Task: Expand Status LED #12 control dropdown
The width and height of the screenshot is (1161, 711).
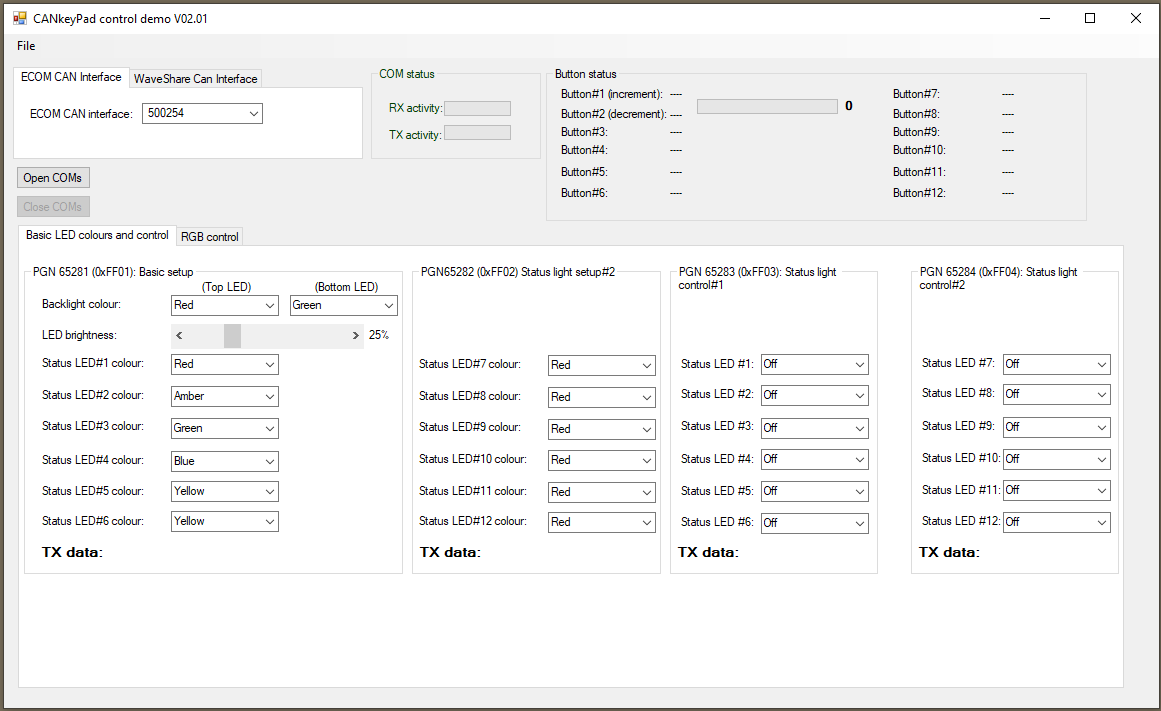Action: tap(1057, 522)
